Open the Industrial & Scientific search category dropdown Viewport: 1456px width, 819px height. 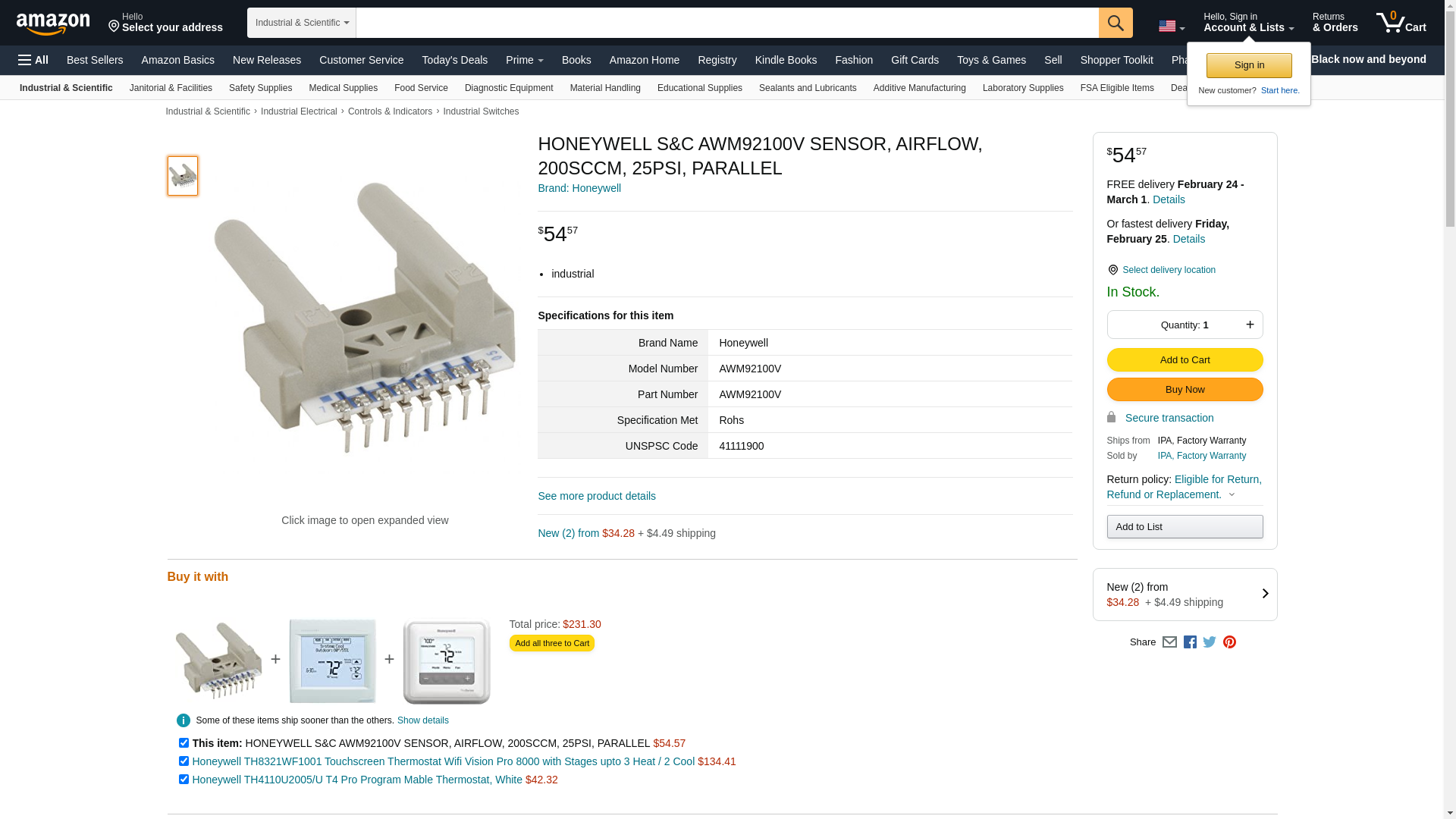pos(302,23)
